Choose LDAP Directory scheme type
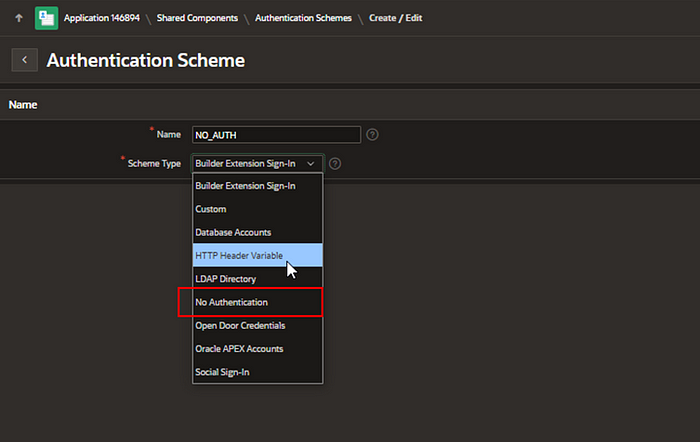This screenshot has width=700, height=442. (258, 279)
